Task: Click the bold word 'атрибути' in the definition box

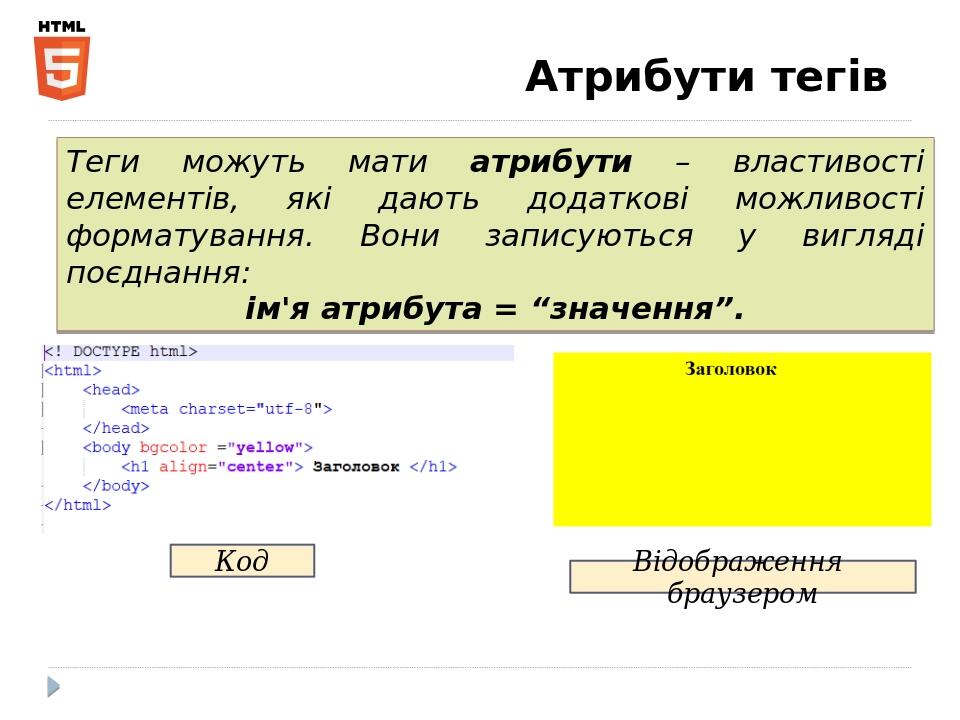Action: pos(550,162)
